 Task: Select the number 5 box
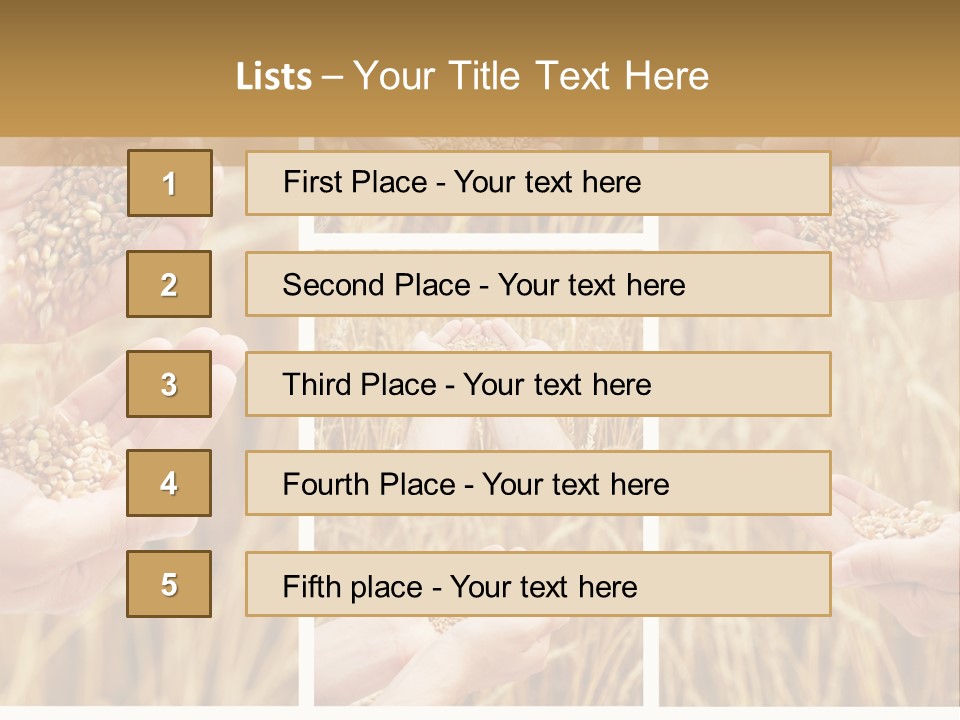click(x=169, y=584)
